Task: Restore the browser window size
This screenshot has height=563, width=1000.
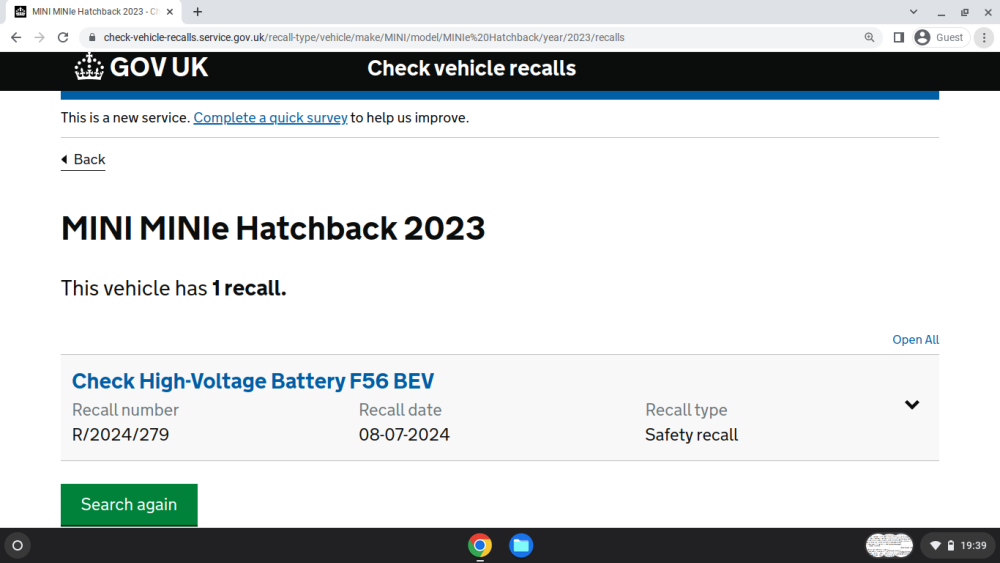Action: tap(965, 11)
